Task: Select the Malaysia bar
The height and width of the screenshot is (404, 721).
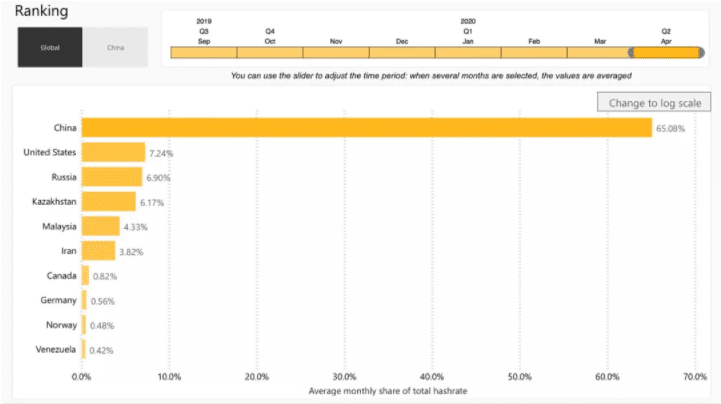Action: (x=100, y=226)
